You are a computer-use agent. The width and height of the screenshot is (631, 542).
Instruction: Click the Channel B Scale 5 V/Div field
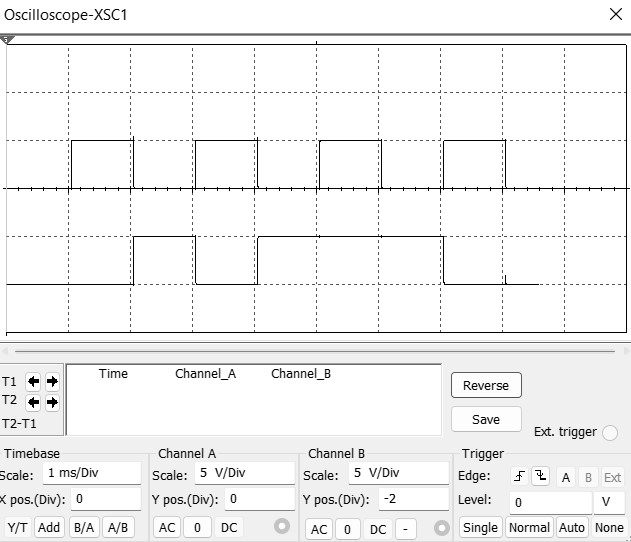coord(398,473)
